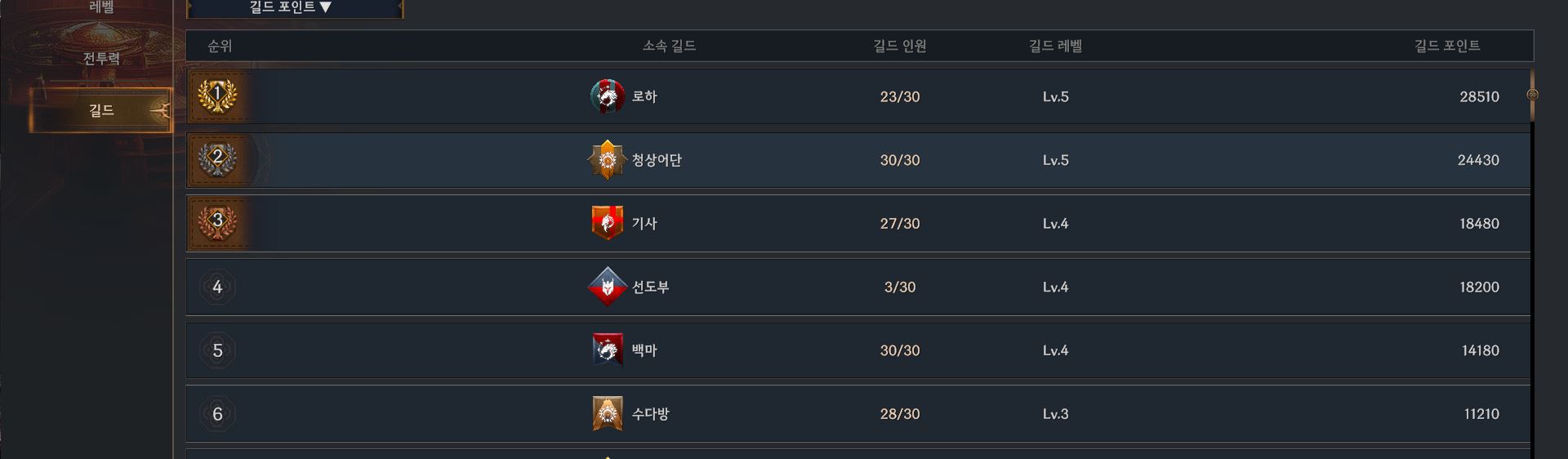This screenshot has height=459, width=1568.
Task: Click the 기사 guild shield emblem
Action: (x=607, y=223)
